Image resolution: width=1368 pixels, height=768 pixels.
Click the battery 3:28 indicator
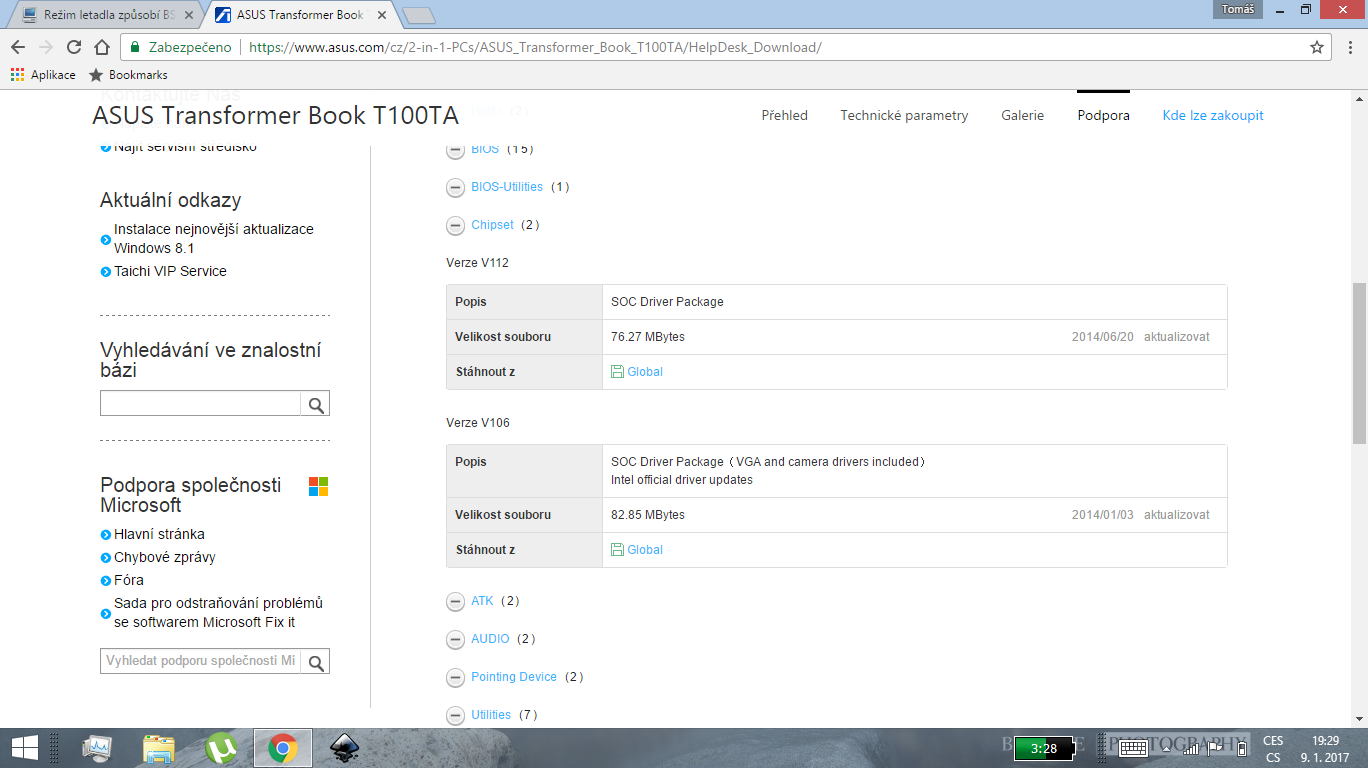(x=1044, y=748)
